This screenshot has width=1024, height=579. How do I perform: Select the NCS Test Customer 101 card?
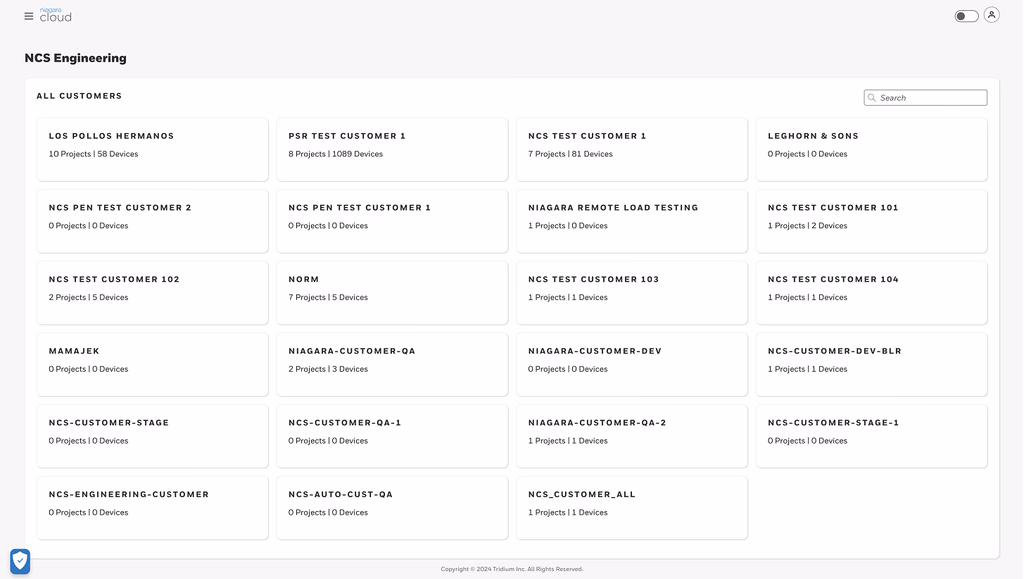point(871,221)
